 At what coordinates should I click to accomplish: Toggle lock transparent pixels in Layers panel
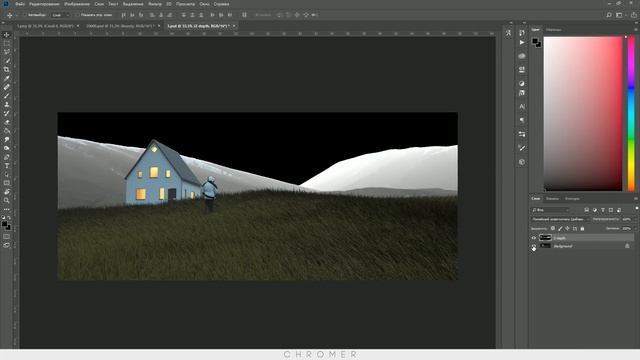553,229
